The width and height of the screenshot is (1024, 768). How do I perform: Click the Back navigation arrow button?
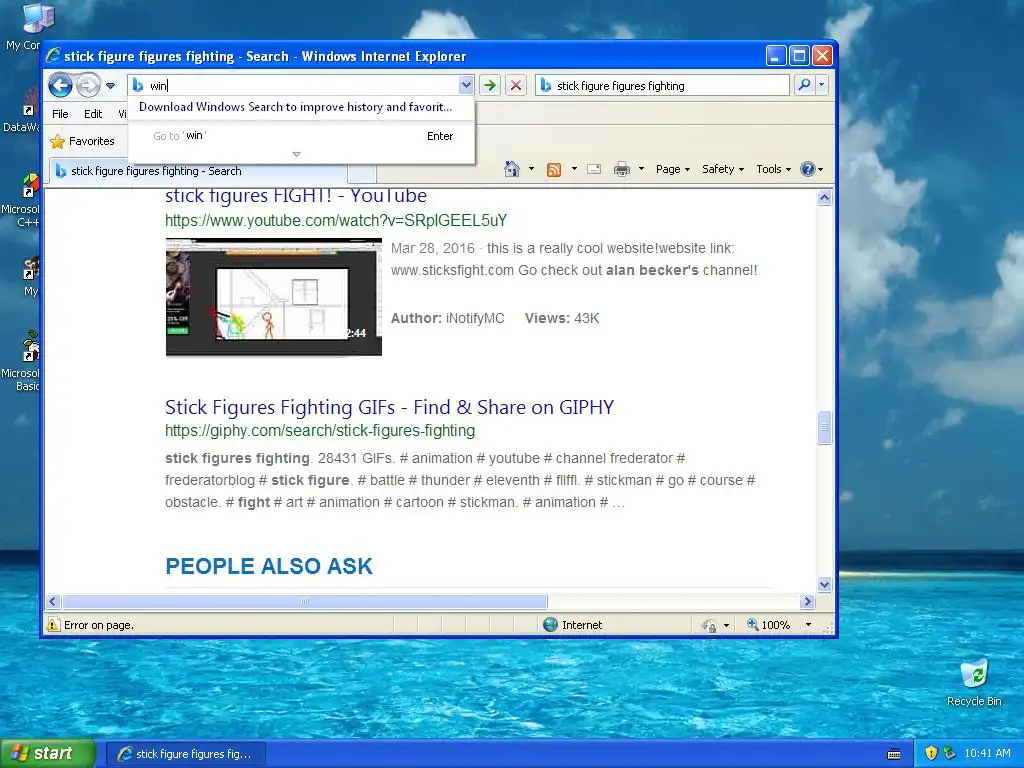(60, 85)
